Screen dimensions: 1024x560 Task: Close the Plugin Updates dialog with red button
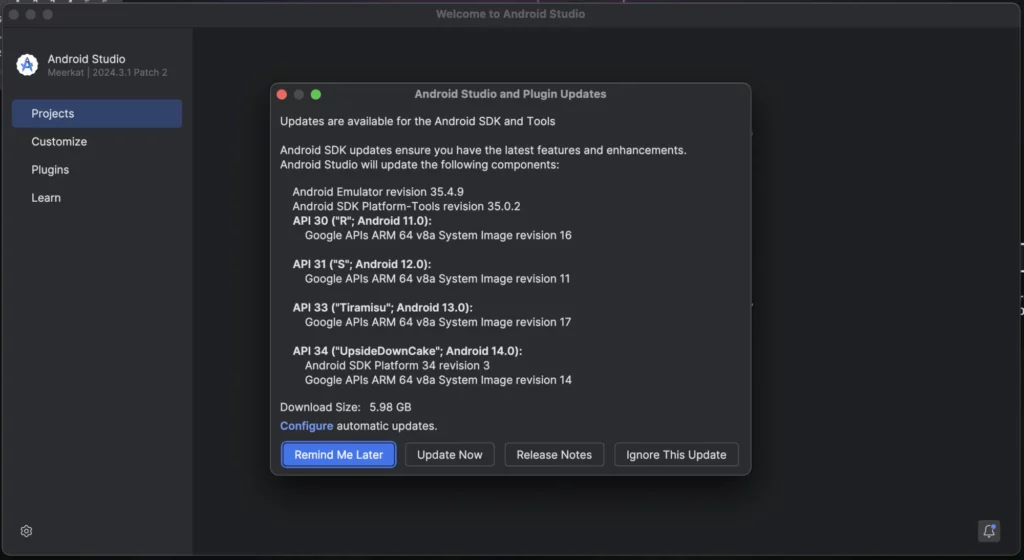[x=282, y=95]
